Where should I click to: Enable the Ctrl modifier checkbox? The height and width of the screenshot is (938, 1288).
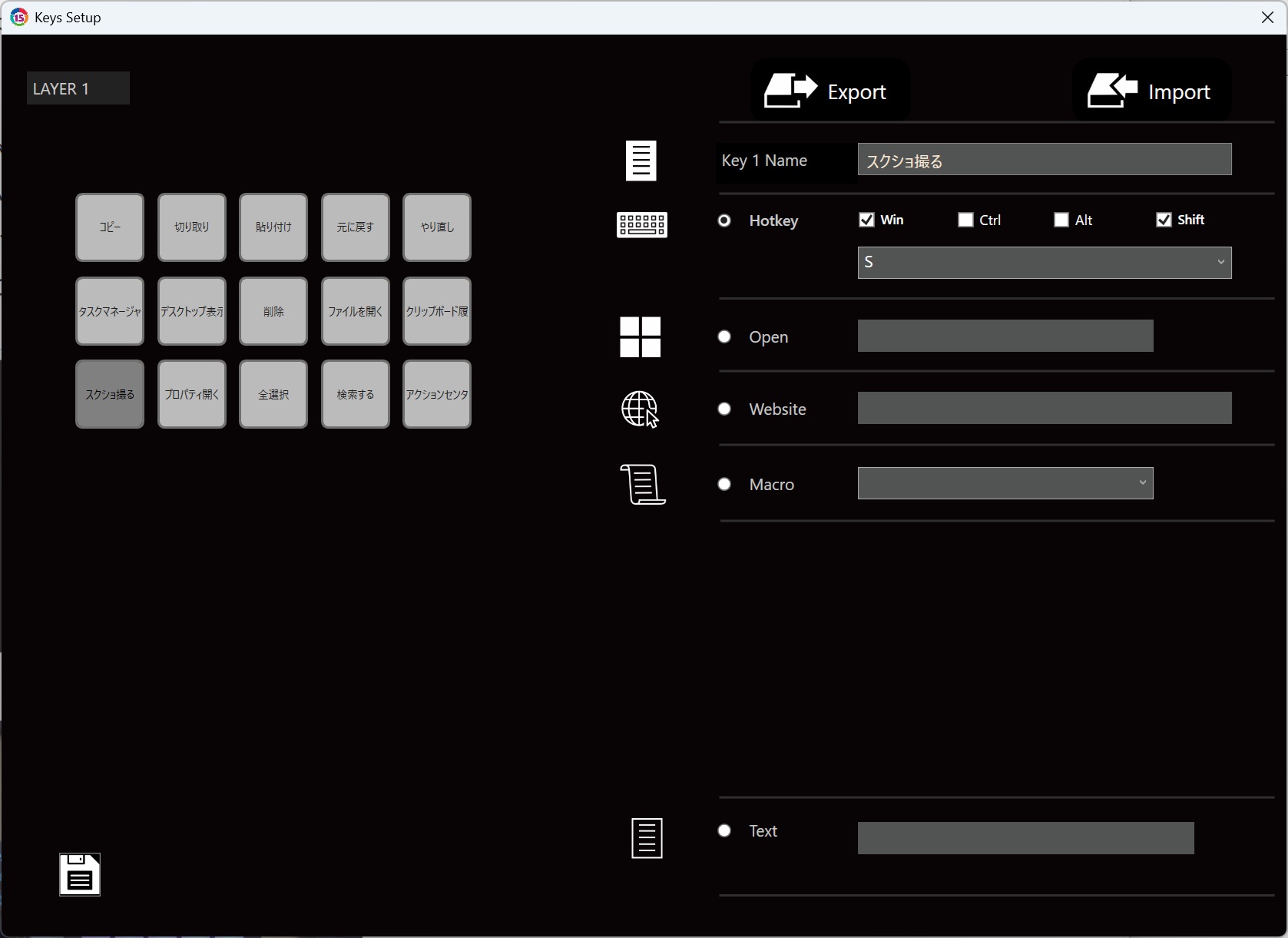965,220
